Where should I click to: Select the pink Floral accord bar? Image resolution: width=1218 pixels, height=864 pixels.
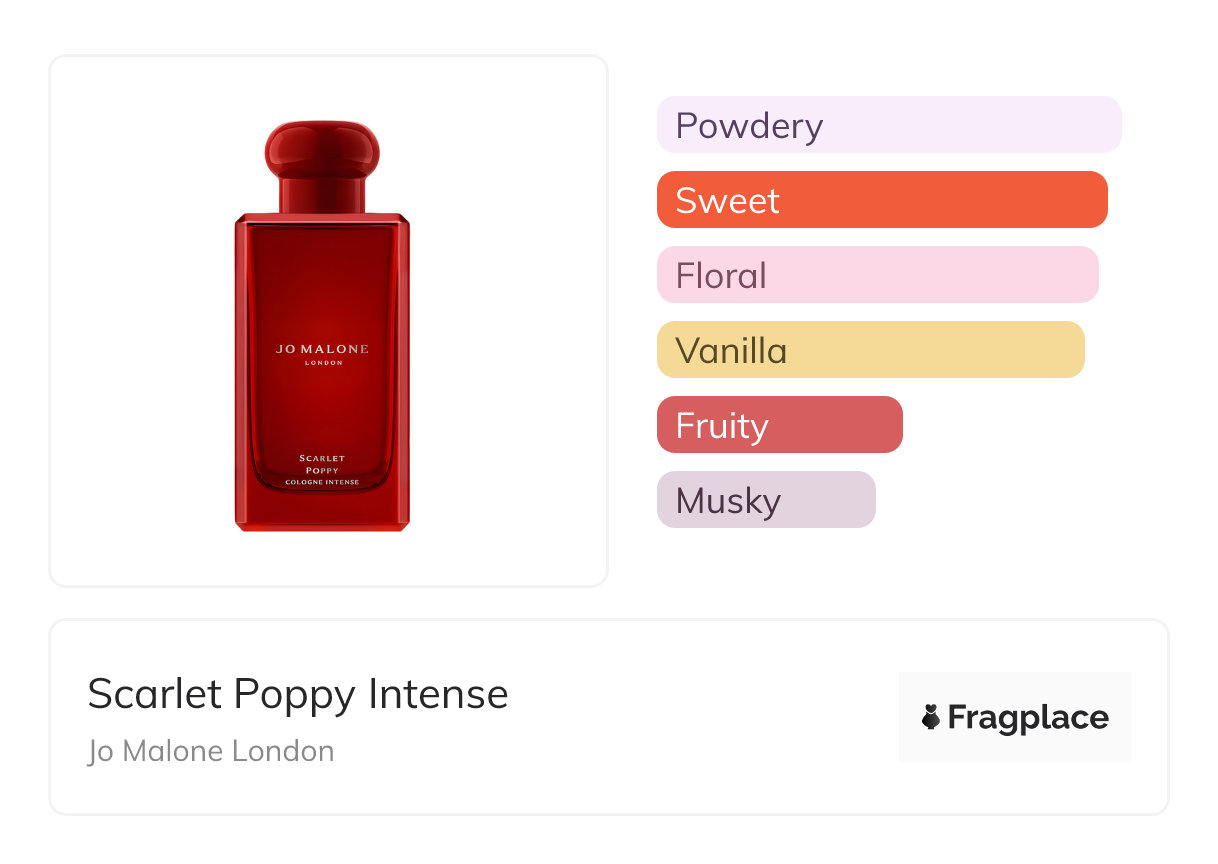(x=877, y=275)
